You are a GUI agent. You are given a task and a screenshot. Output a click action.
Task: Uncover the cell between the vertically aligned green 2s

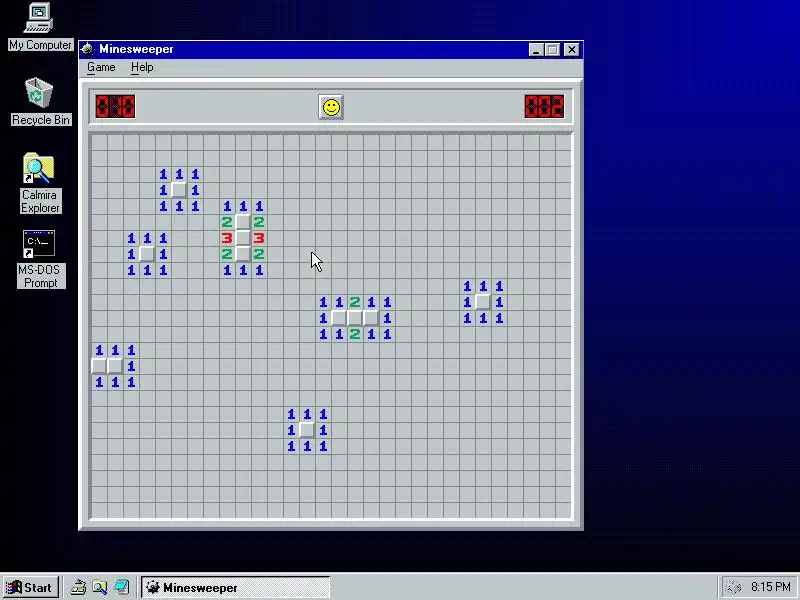point(355,318)
